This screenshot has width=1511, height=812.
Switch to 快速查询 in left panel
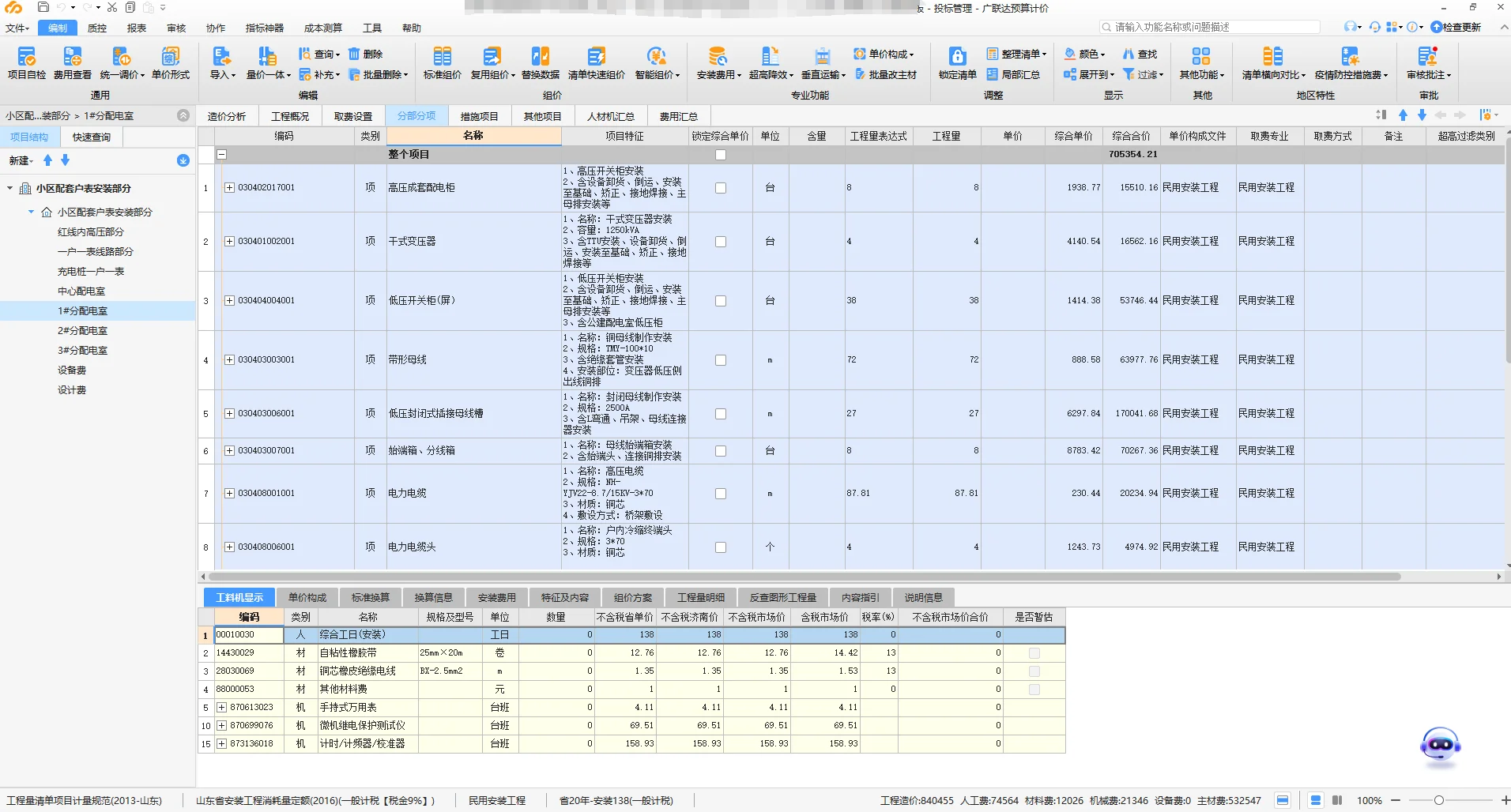point(92,137)
